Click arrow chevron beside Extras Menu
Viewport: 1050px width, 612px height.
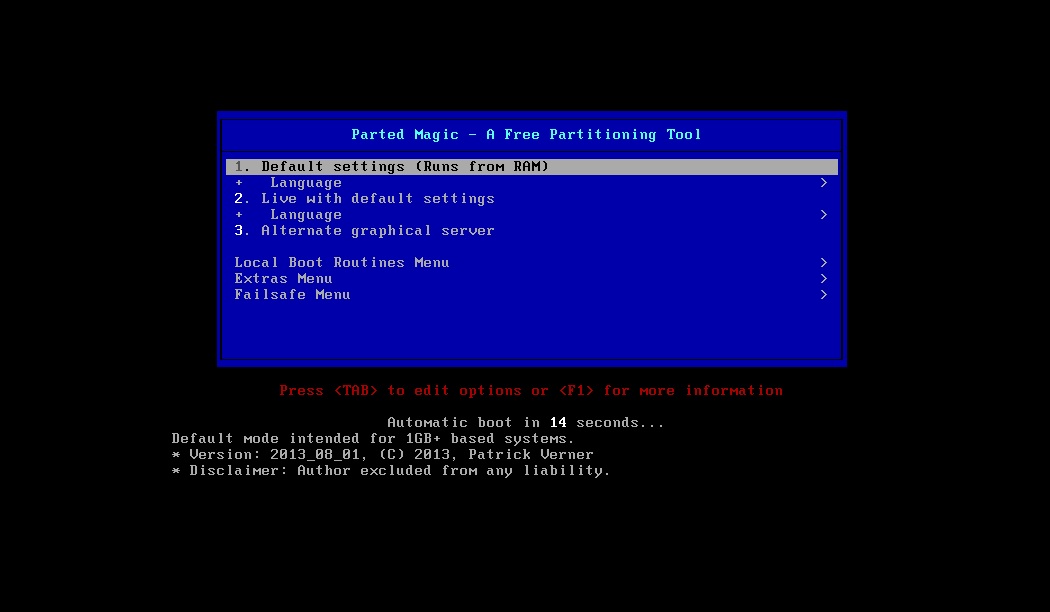pyautogui.click(x=824, y=279)
